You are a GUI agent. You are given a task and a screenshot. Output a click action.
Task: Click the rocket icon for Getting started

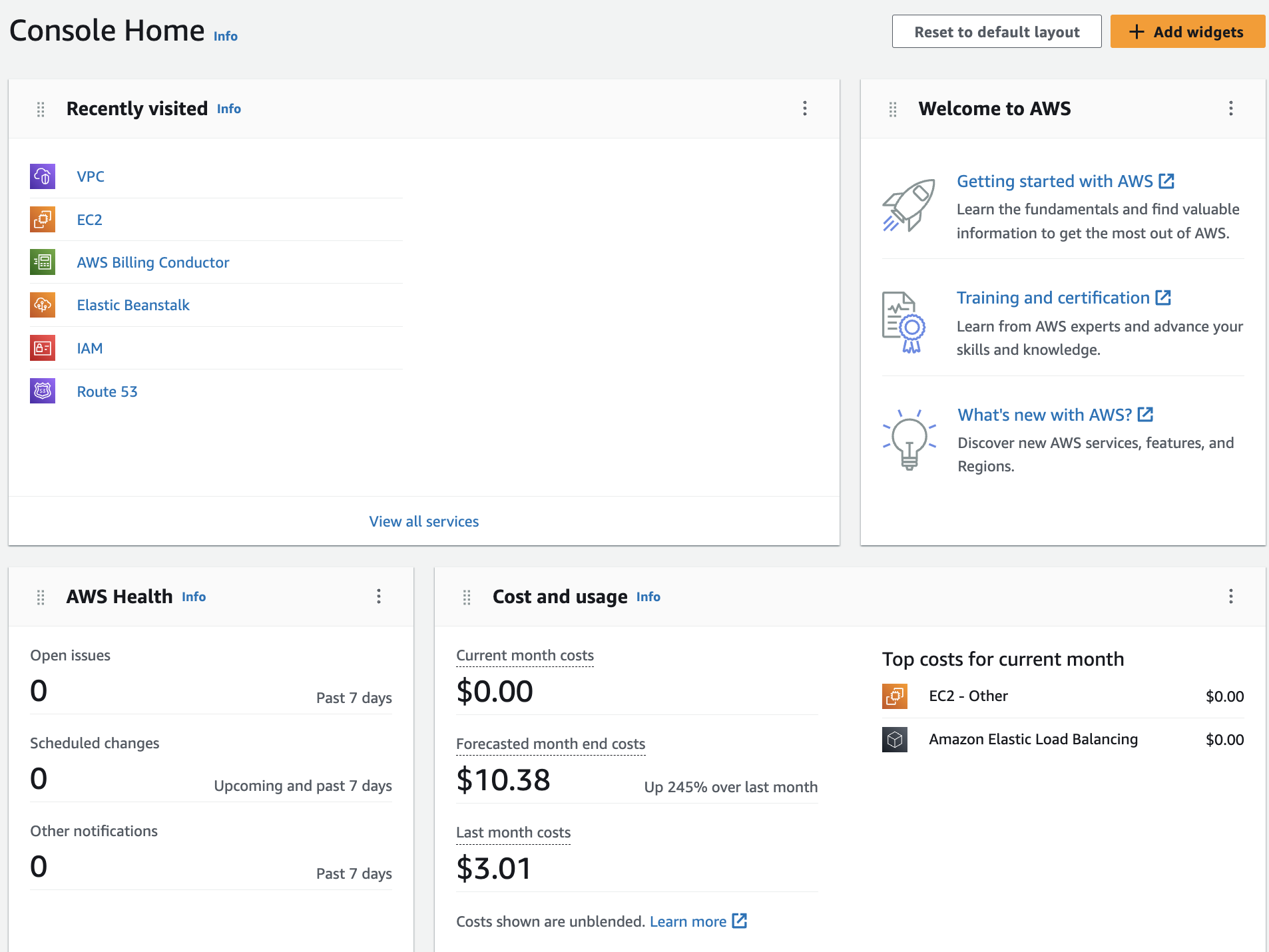point(909,205)
